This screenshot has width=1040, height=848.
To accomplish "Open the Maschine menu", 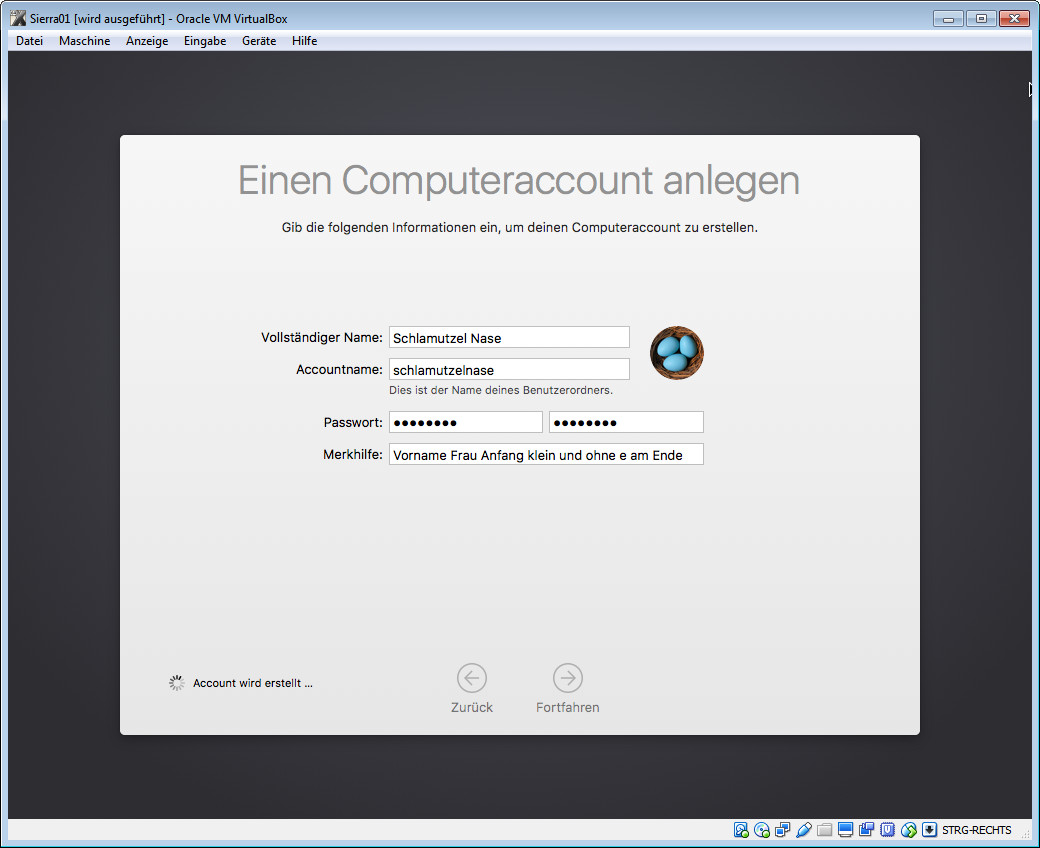I will pyautogui.click(x=84, y=41).
